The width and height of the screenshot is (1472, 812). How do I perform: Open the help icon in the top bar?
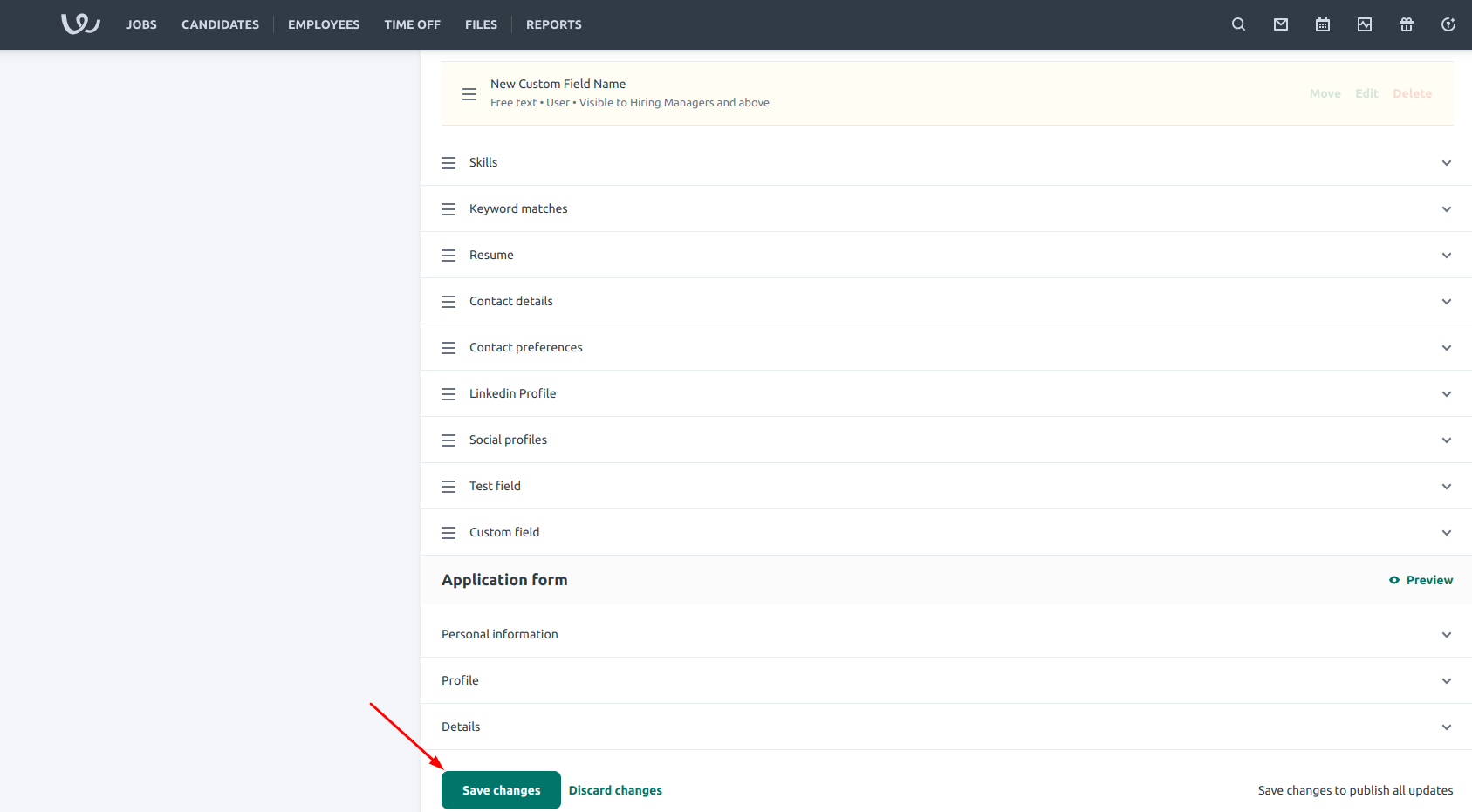1448,24
